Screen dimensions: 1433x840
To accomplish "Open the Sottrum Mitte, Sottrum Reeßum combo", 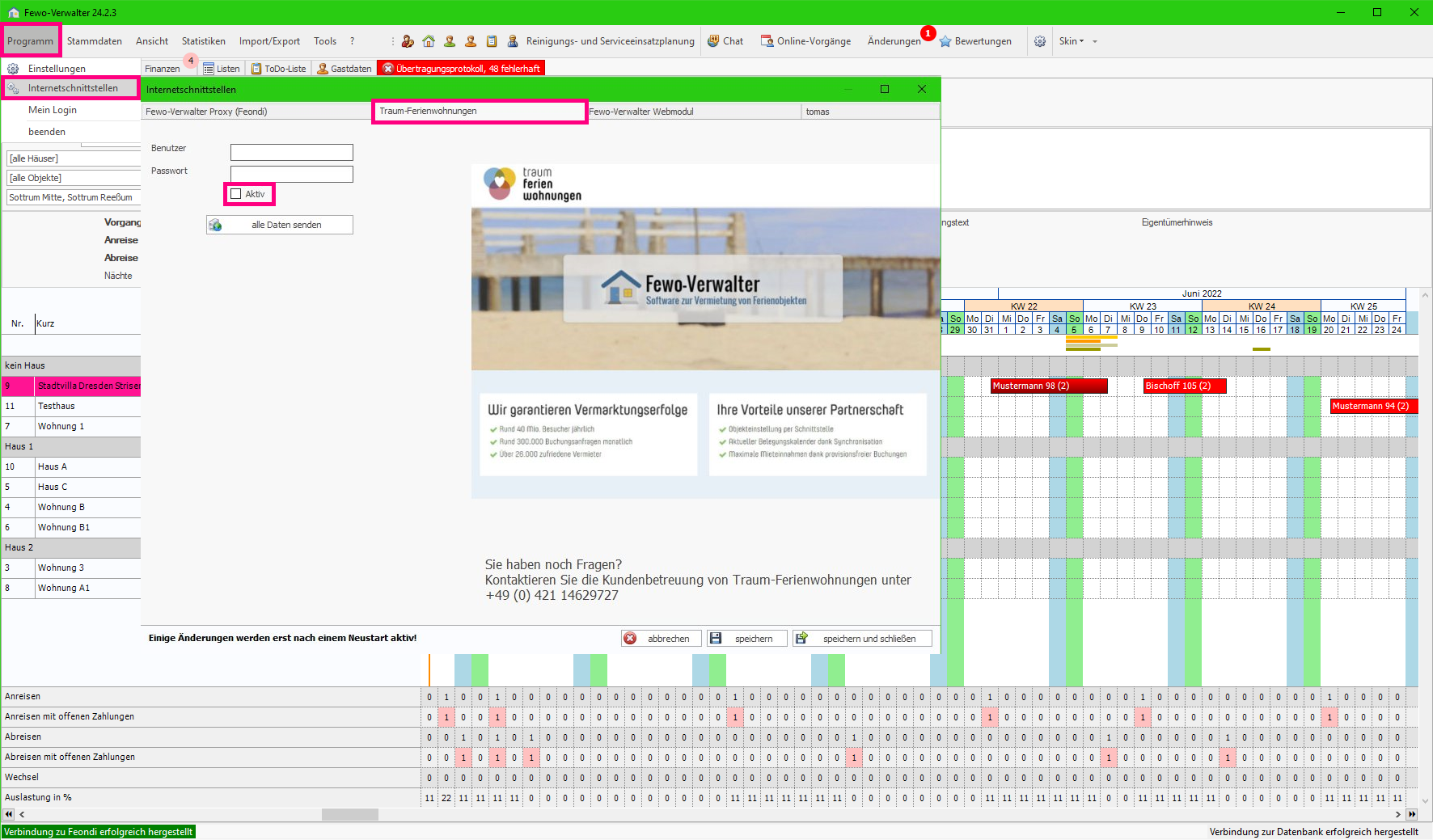I will coord(74,197).
